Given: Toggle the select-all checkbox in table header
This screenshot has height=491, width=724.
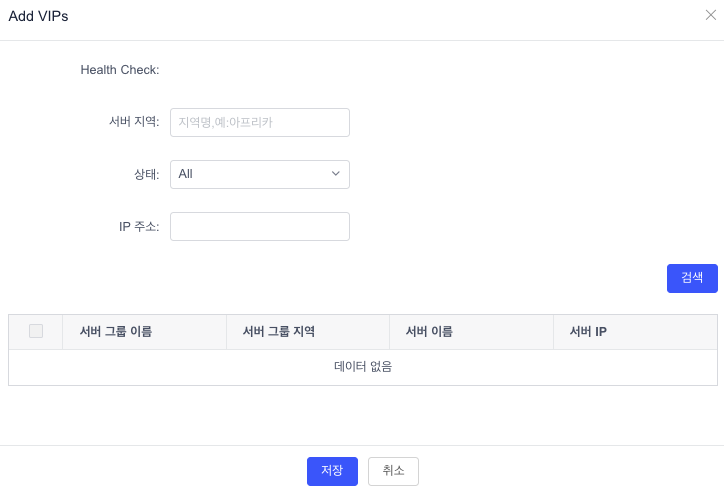Looking at the screenshot, I should [36, 331].
